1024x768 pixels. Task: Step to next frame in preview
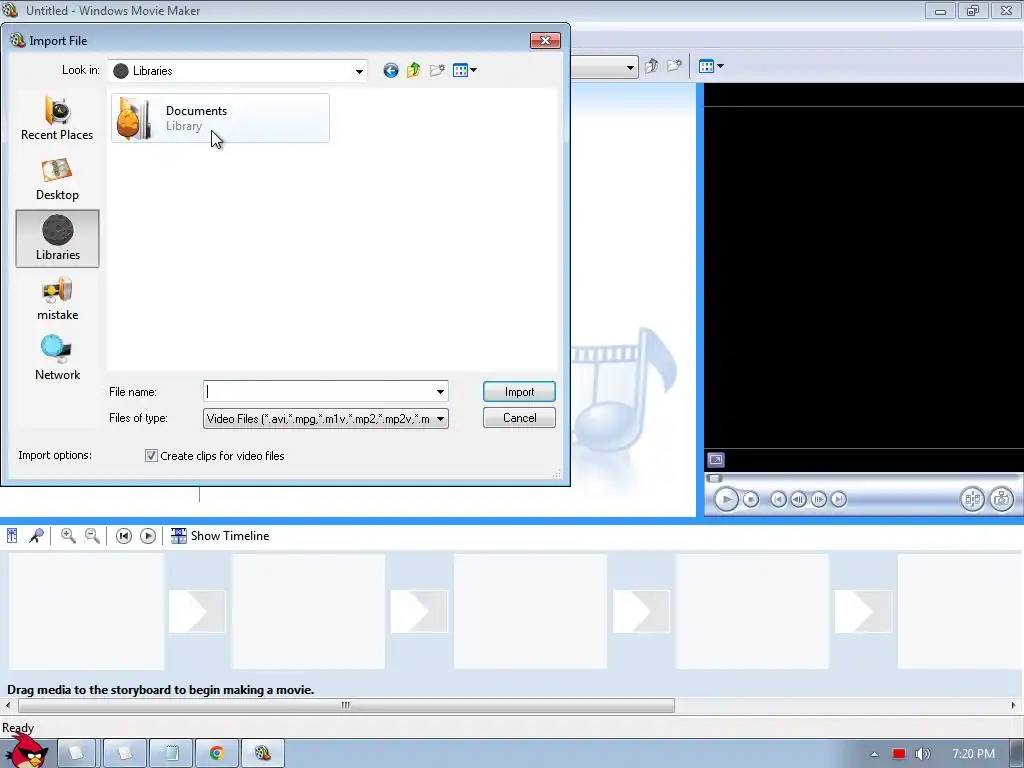coord(818,500)
